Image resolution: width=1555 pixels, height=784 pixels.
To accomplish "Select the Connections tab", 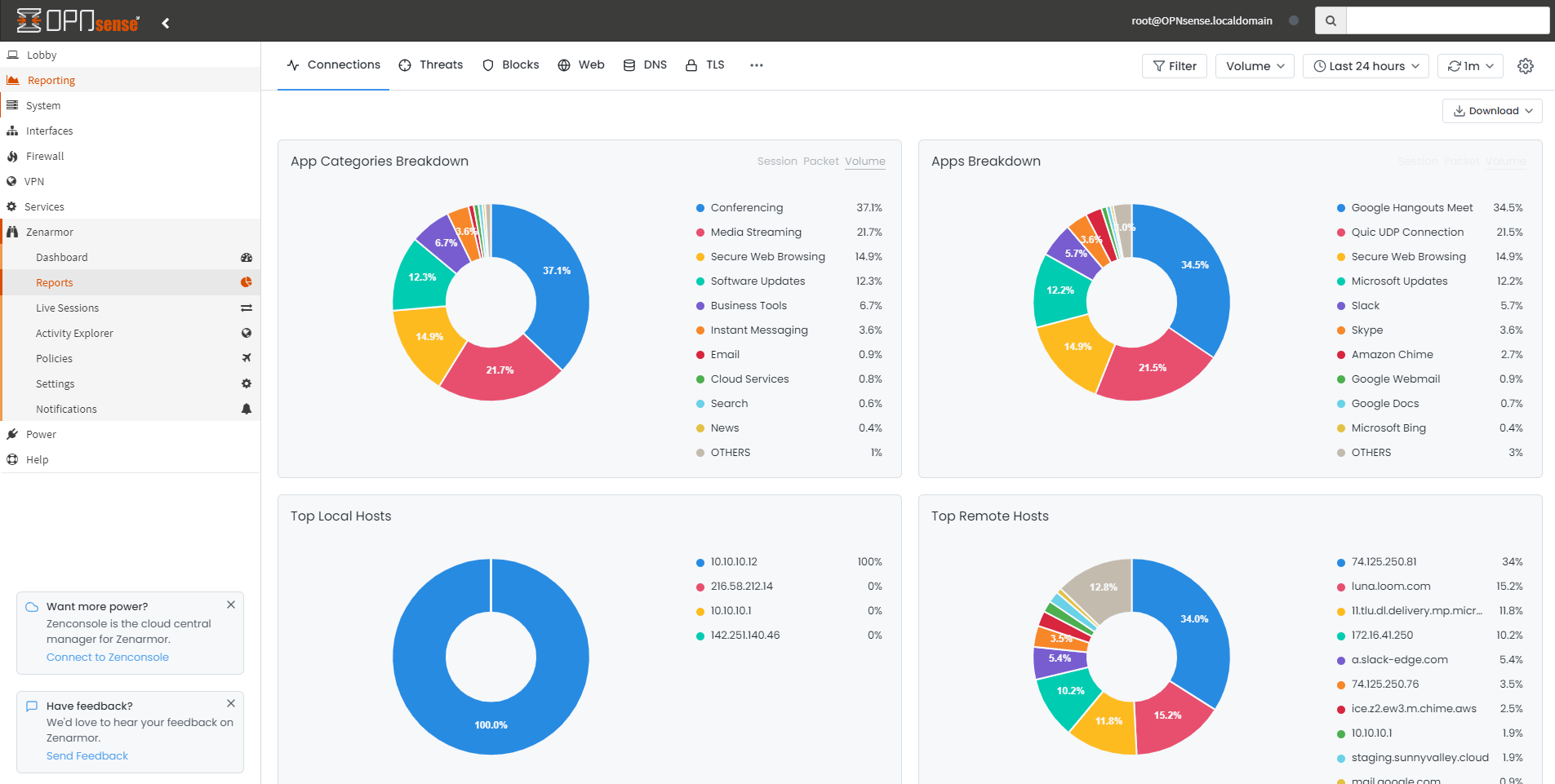I will click(x=333, y=65).
